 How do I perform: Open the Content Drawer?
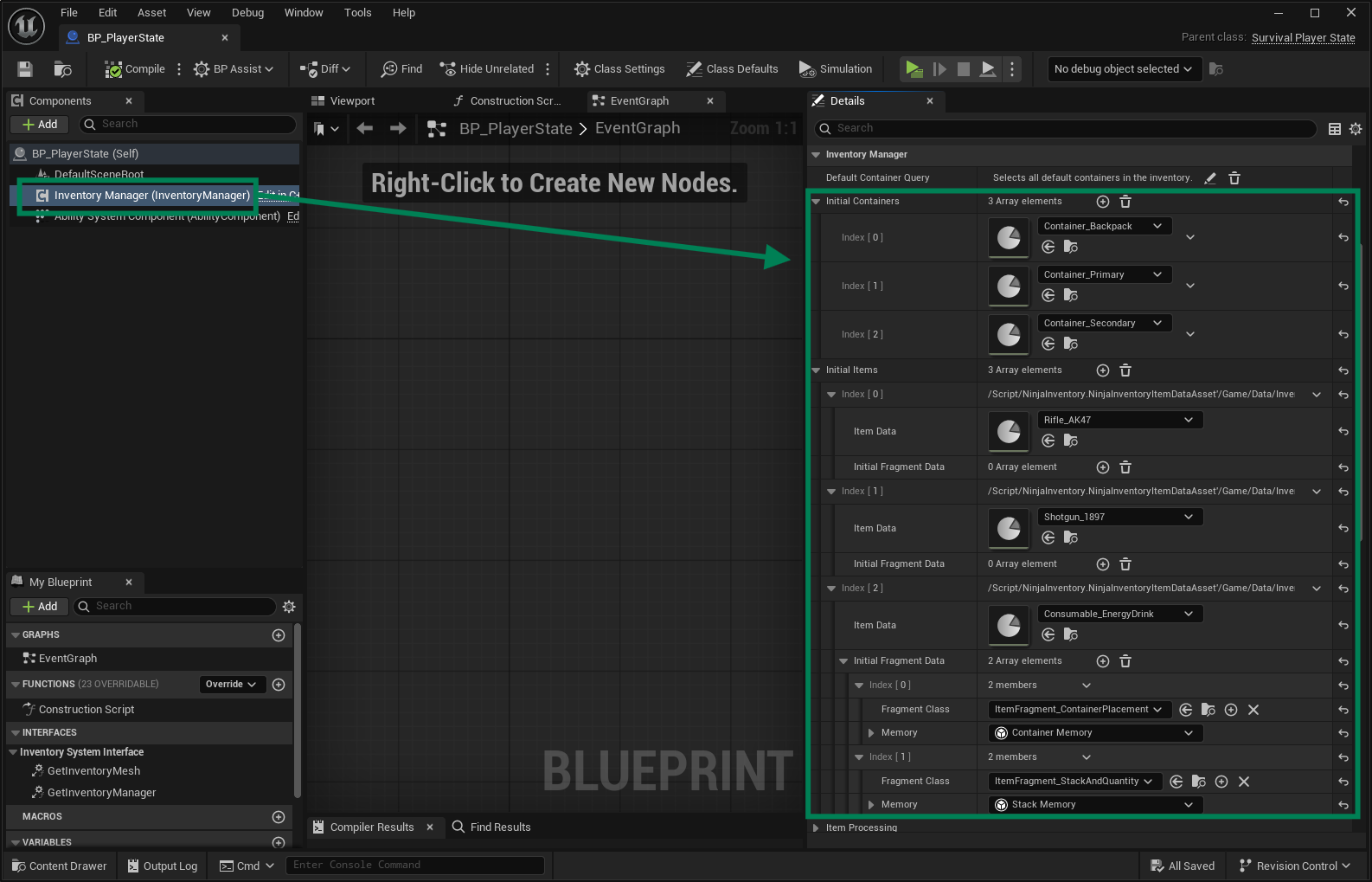point(60,866)
